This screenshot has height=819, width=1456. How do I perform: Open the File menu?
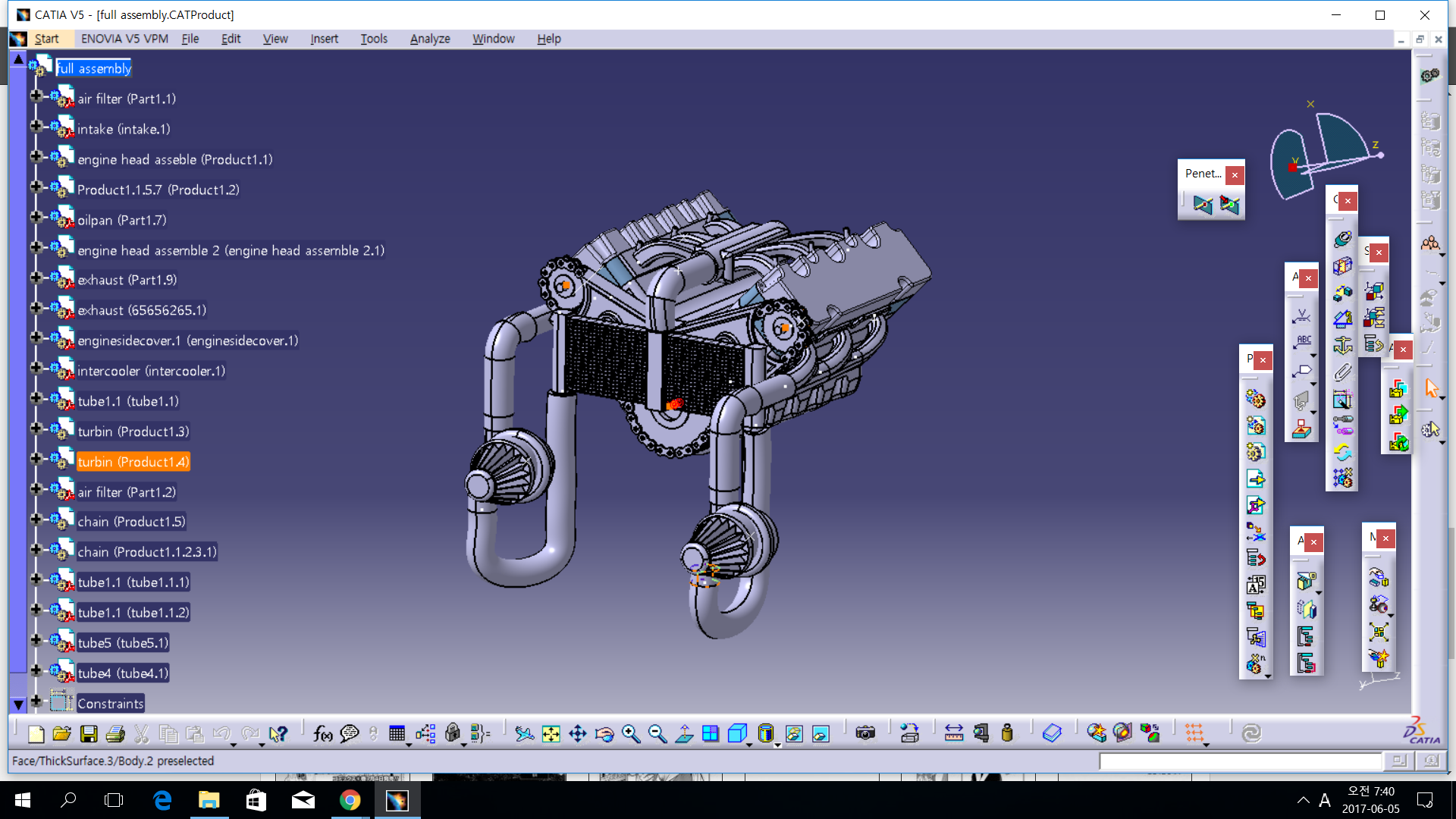[x=190, y=39]
